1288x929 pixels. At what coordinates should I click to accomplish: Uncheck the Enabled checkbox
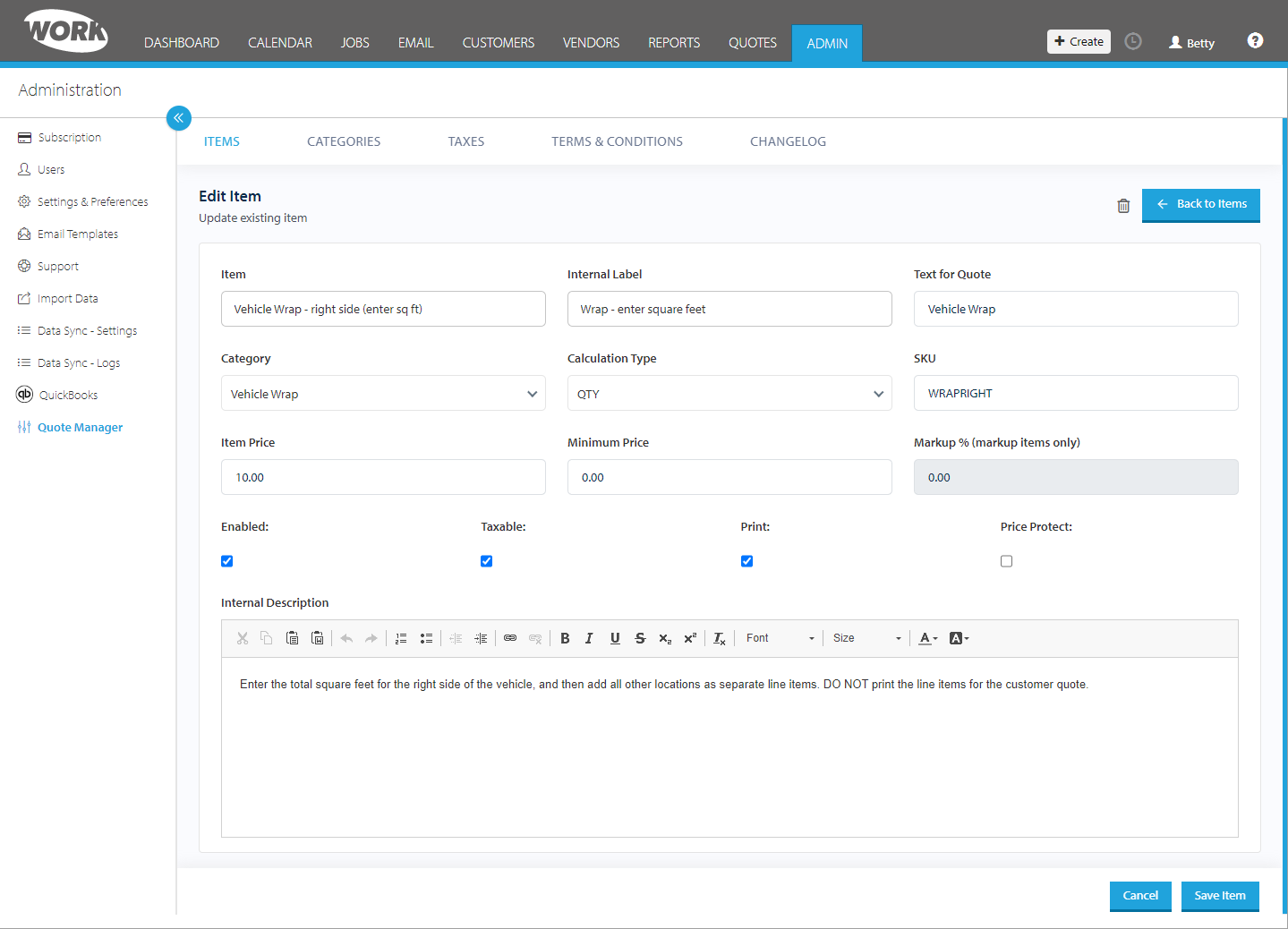coord(227,561)
